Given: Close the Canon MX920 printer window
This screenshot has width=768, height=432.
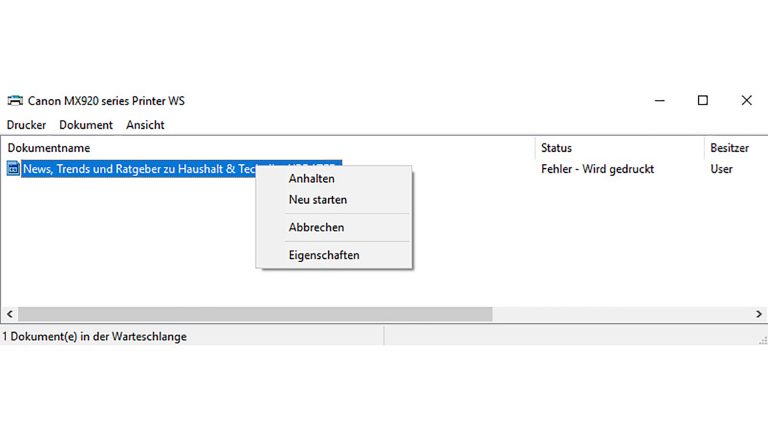Looking at the screenshot, I should (746, 100).
